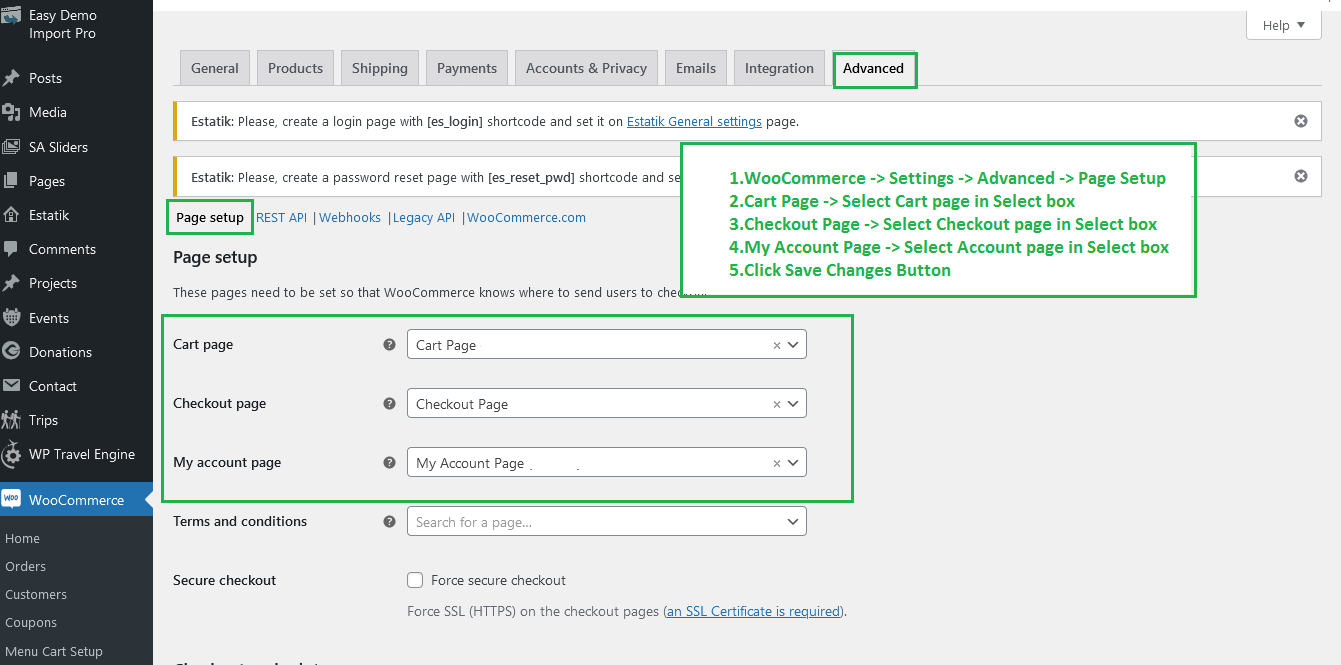Click the Pages icon in sidebar
The height and width of the screenshot is (665, 1341).
click(x=12, y=181)
